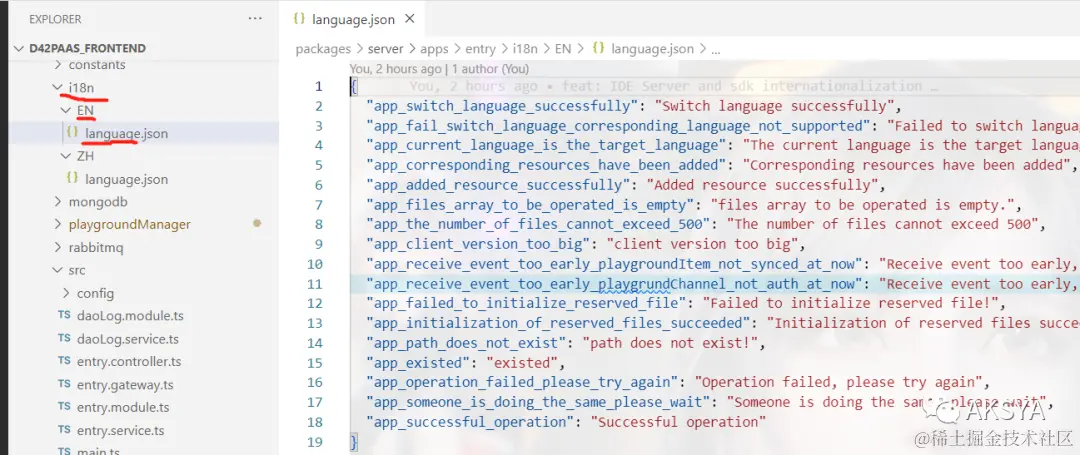Open entry.controller.ts file

[129, 361]
